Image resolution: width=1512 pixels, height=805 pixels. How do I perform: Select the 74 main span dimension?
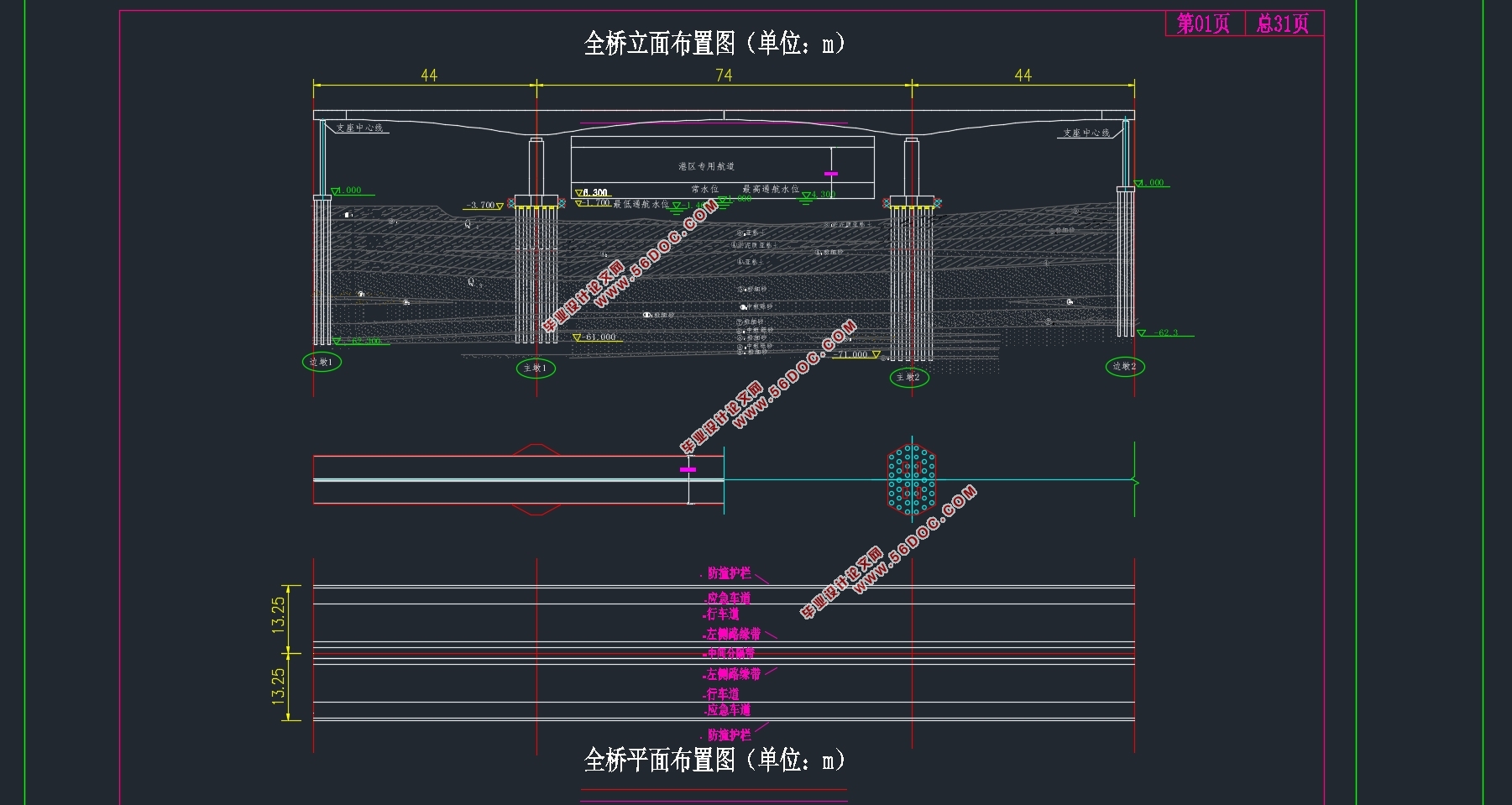[724, 75]
